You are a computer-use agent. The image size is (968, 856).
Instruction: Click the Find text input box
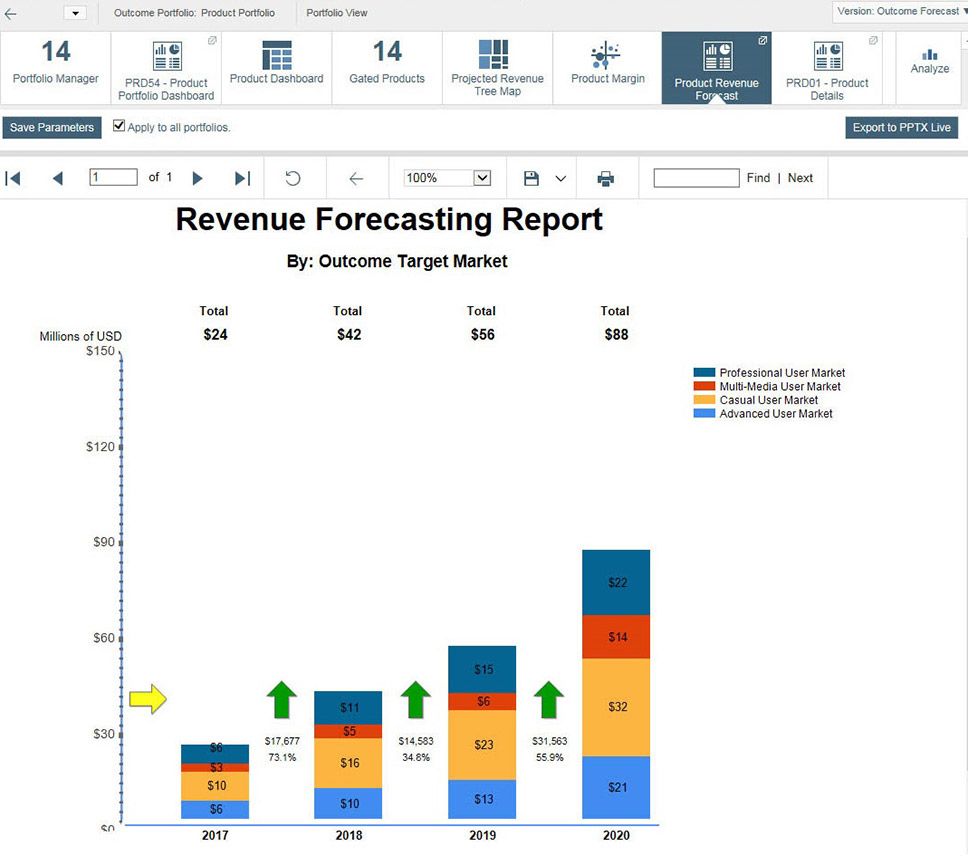pyautogui.click(x=696, y=178)
